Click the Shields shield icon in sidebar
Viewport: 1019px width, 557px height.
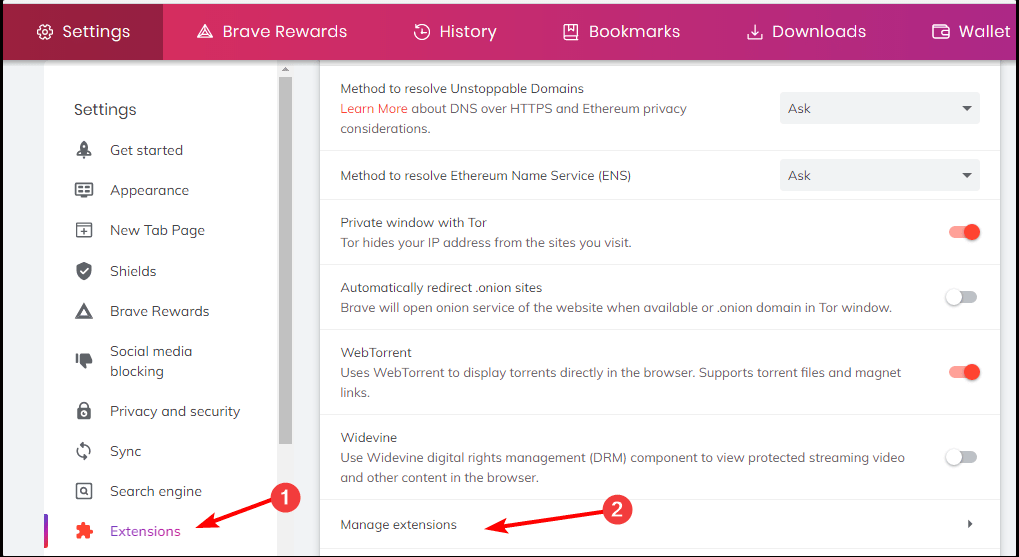pos(84,271)
